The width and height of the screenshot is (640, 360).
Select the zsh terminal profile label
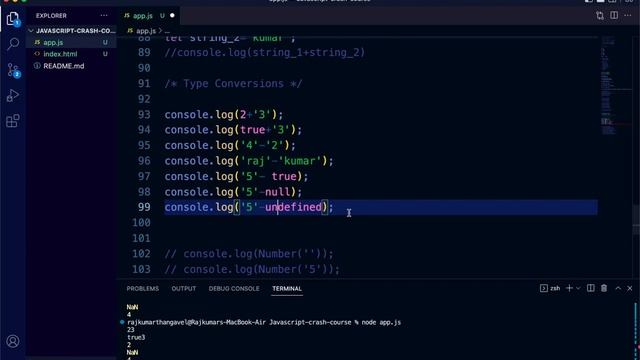click(x=550, y=288)
